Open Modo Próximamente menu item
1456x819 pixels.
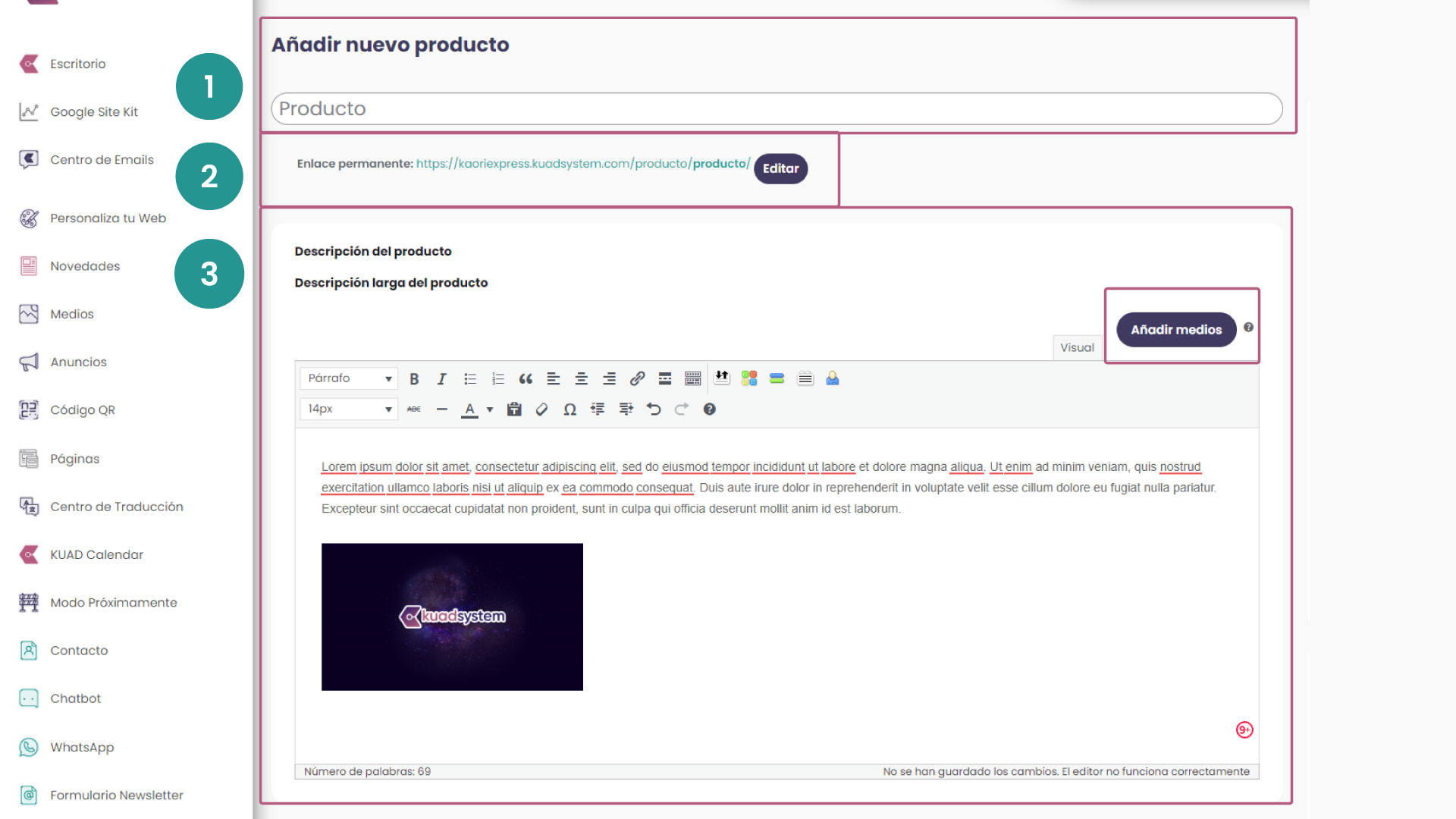pyautogui.click(x=113, y=602)
